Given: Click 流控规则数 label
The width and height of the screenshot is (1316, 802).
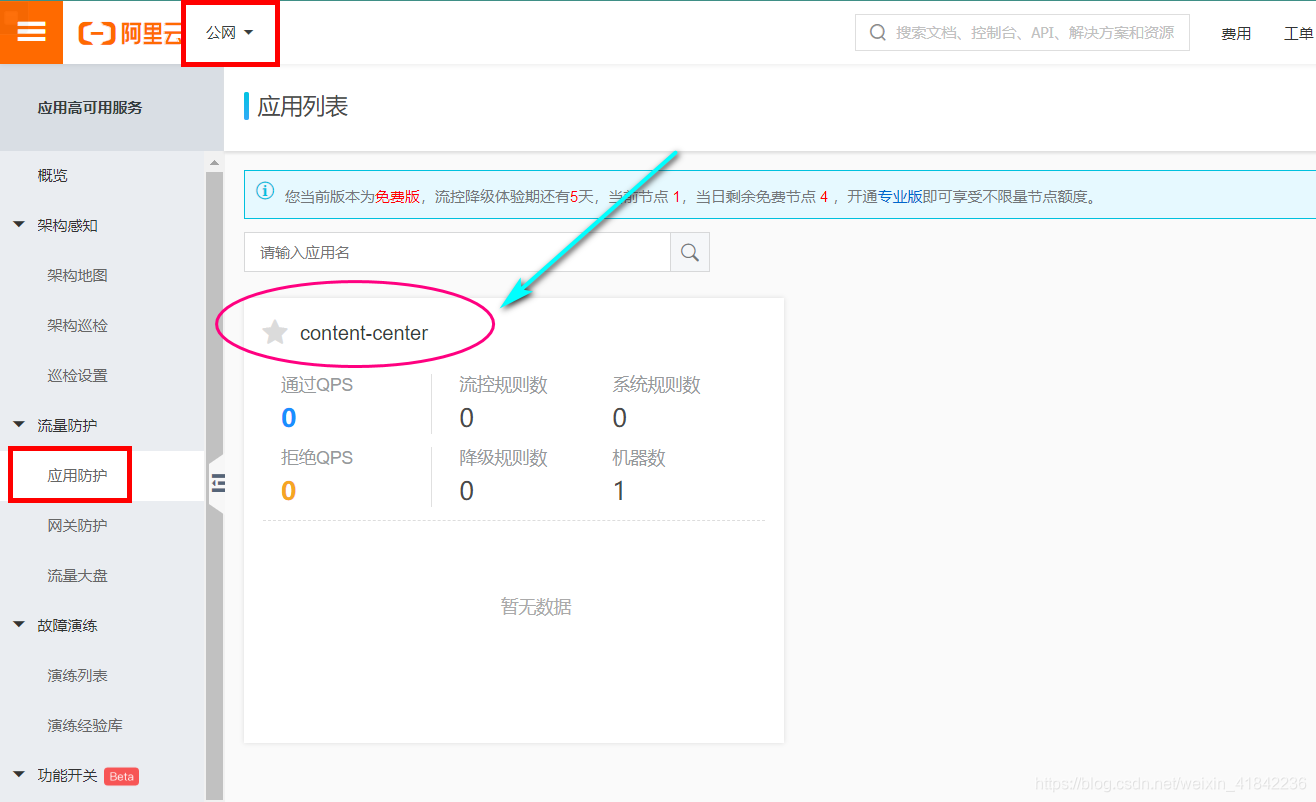Looking at the screenshot, I should coord(503,385).
